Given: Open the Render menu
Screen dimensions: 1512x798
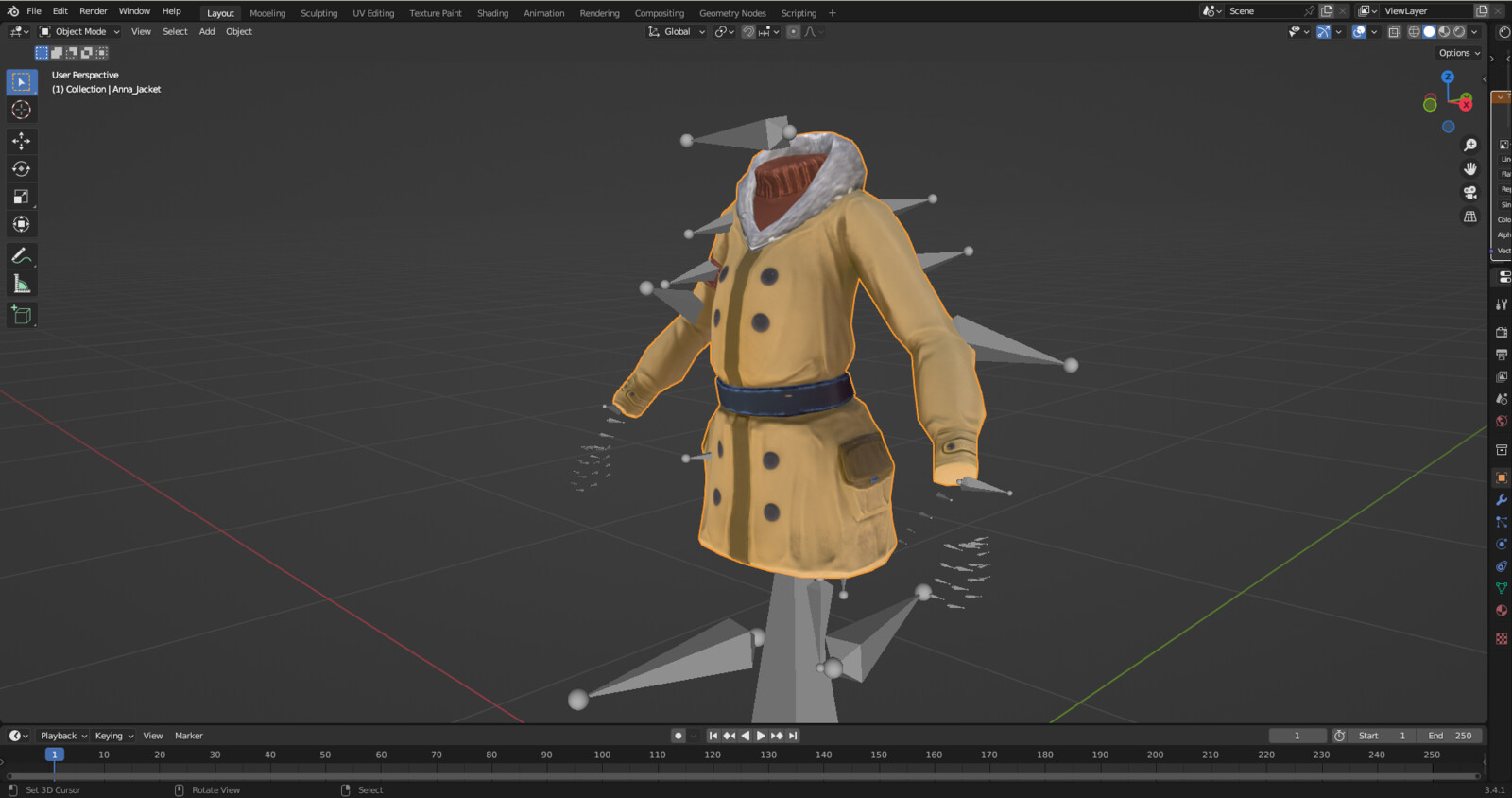Looking at the screenshot, I should (x=94, y=11).
